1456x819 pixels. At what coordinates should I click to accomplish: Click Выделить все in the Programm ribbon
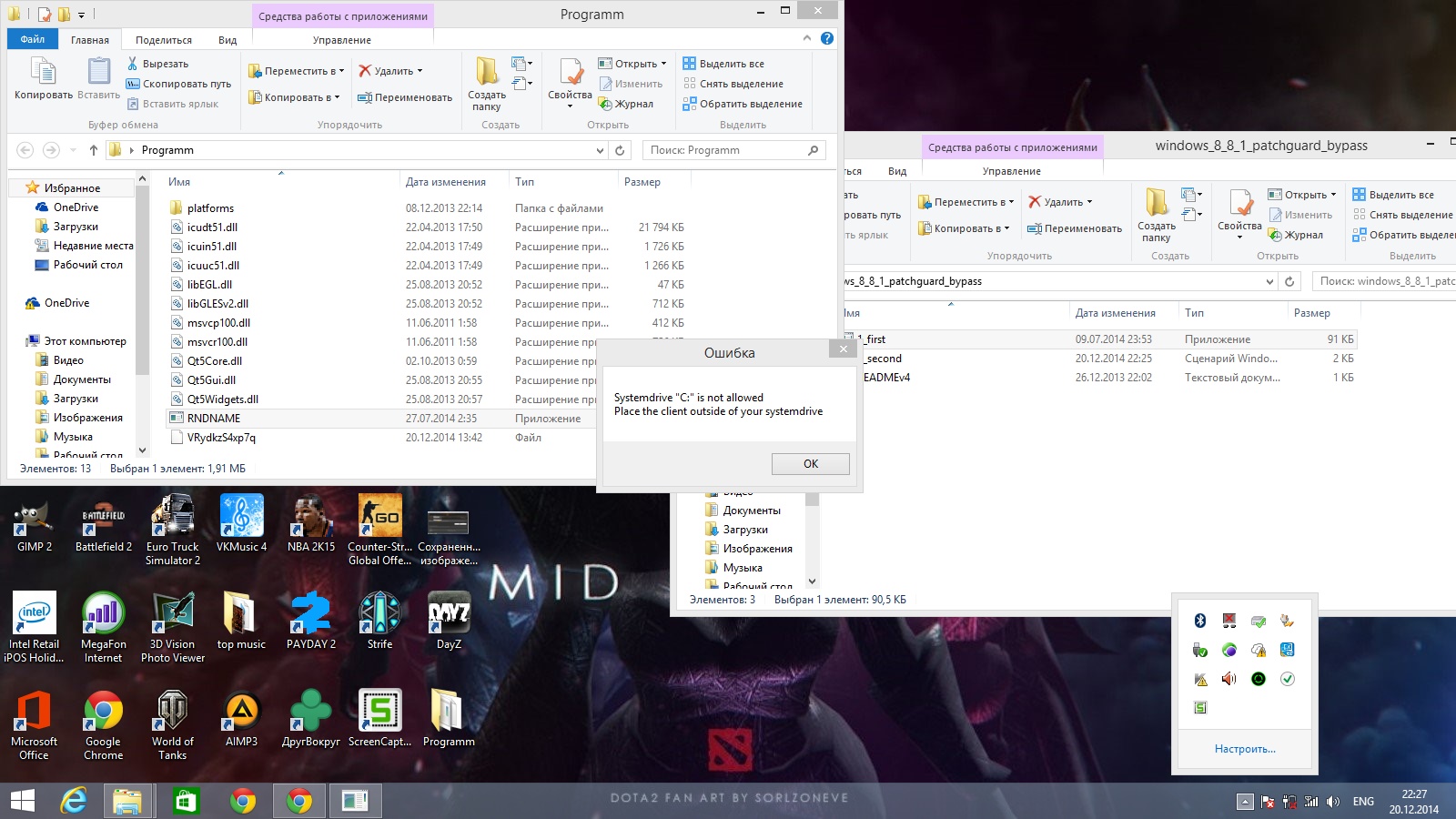click(x=724, y=64)
